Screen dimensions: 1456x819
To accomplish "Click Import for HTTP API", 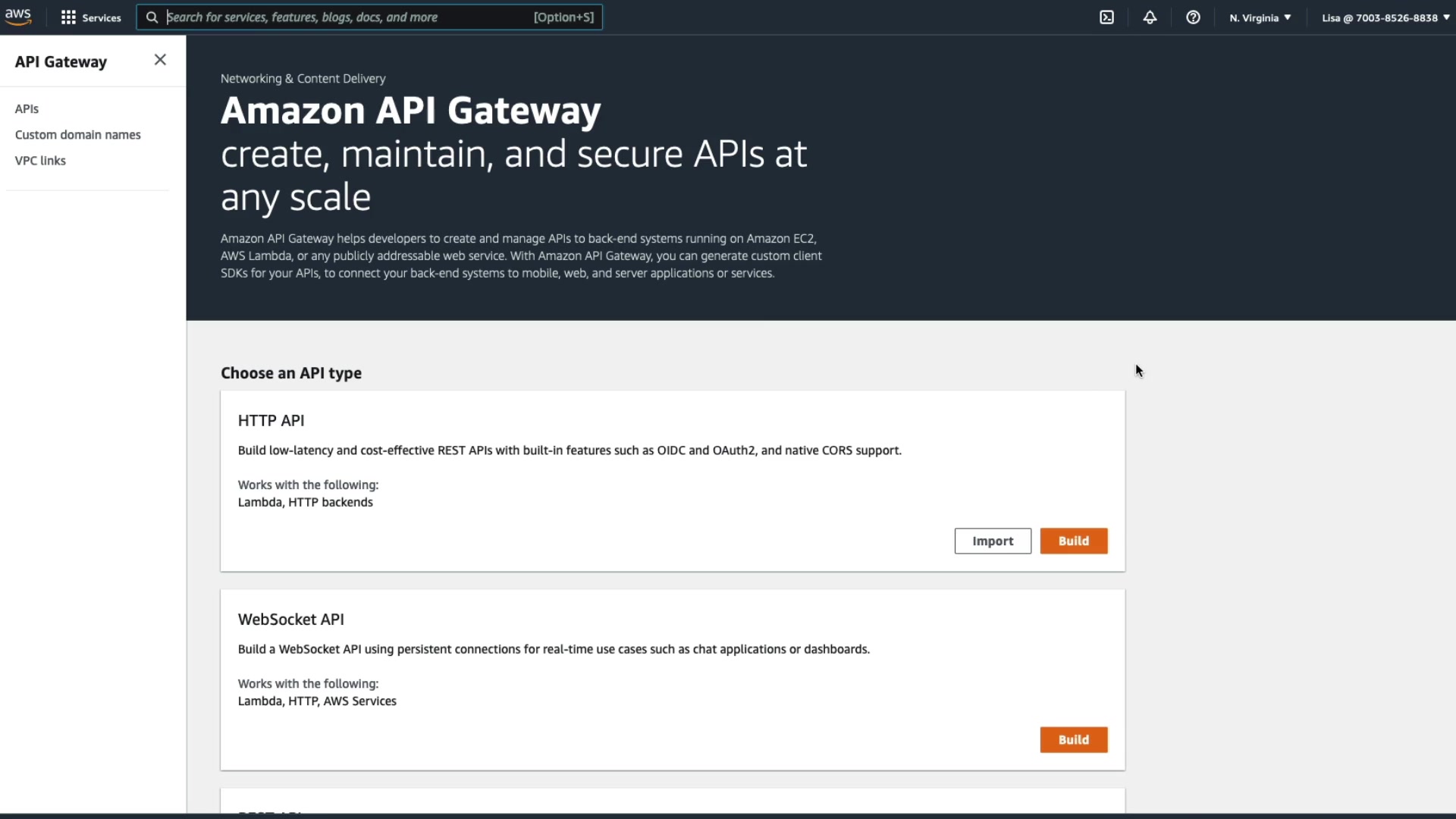I will click(x=992, y=541).
